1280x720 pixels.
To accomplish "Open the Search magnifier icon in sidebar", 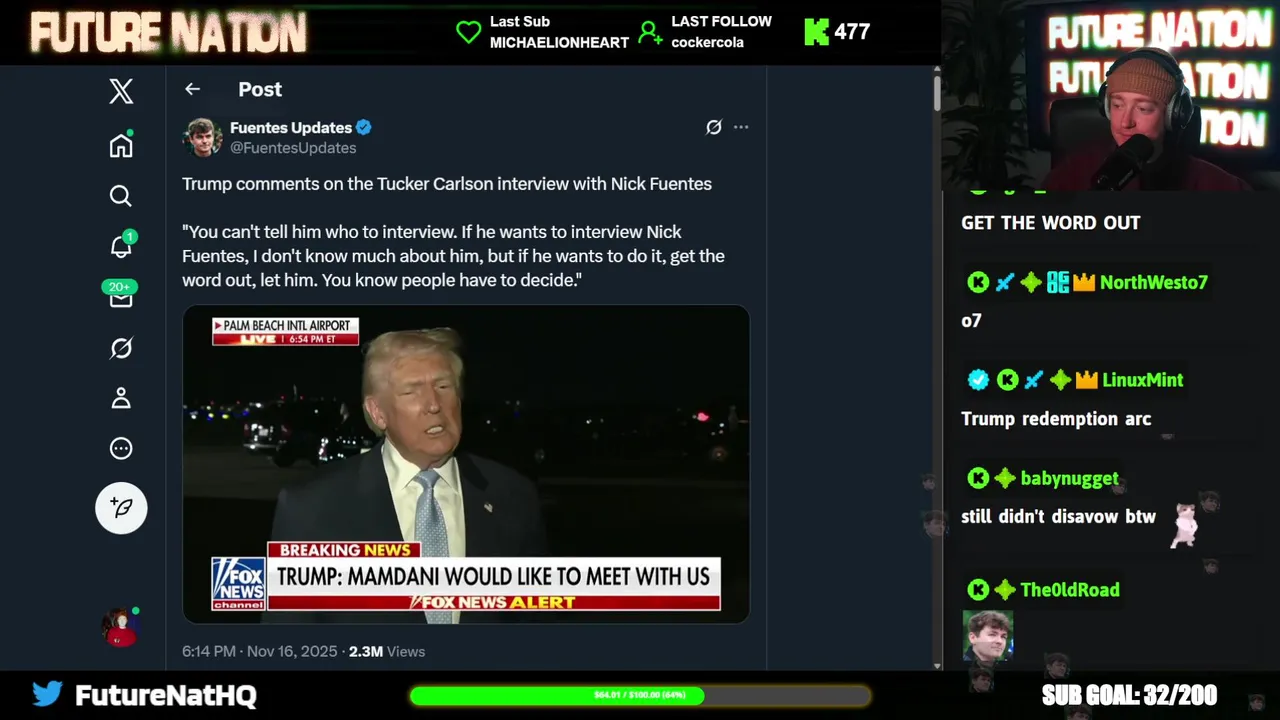I will click(121, 196).
